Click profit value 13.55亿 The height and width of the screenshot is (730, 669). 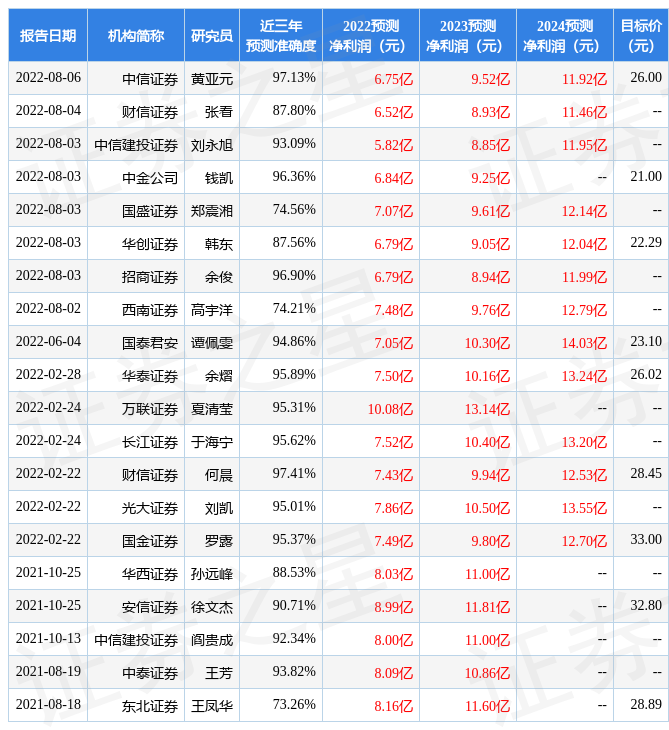(x=584, y=508)
